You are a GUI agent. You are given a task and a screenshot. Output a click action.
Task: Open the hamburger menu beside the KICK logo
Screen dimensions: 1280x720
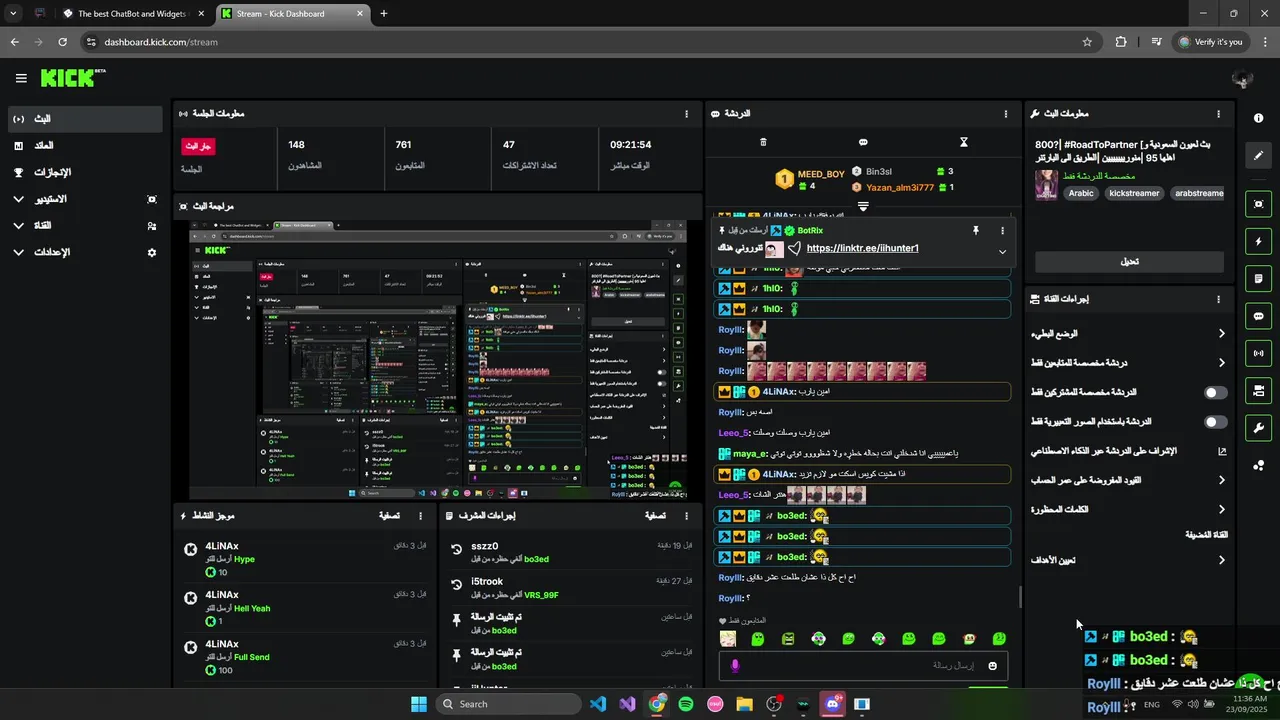click(x=21, y=78)
